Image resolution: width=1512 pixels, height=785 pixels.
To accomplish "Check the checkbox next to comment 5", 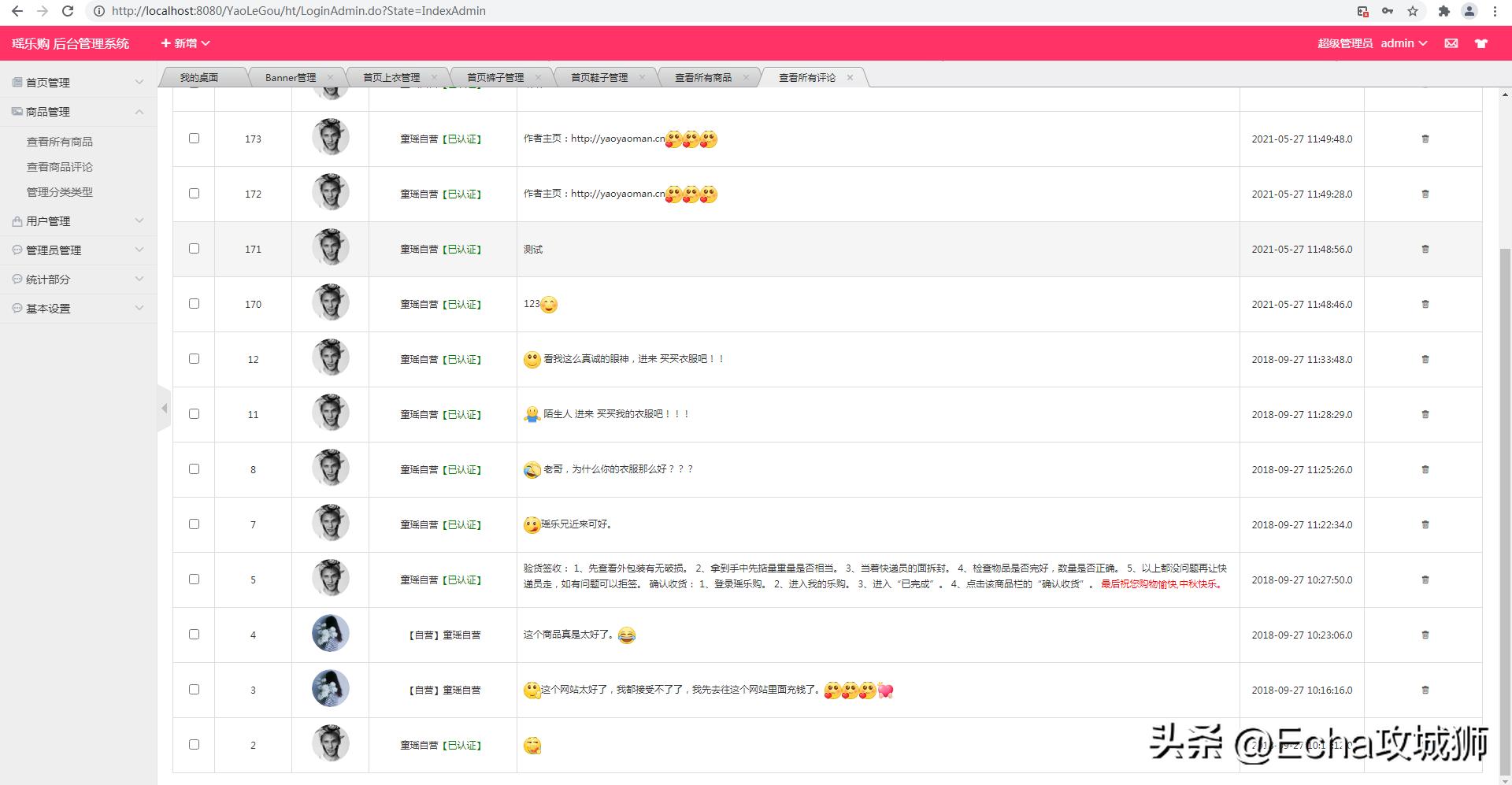I will (x=194, y=579).
